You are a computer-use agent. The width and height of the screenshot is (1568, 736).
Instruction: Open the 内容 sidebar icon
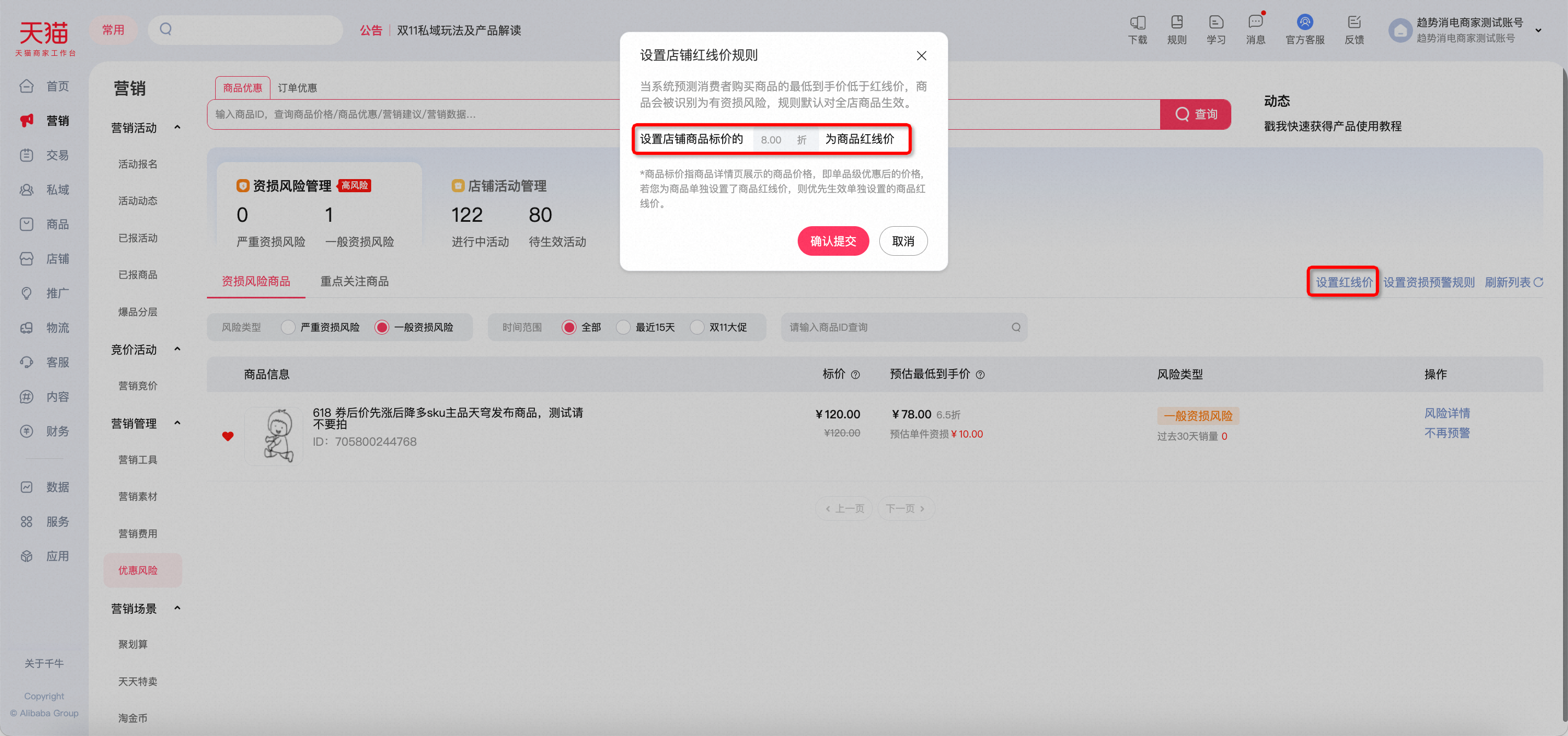coord(26,397)
